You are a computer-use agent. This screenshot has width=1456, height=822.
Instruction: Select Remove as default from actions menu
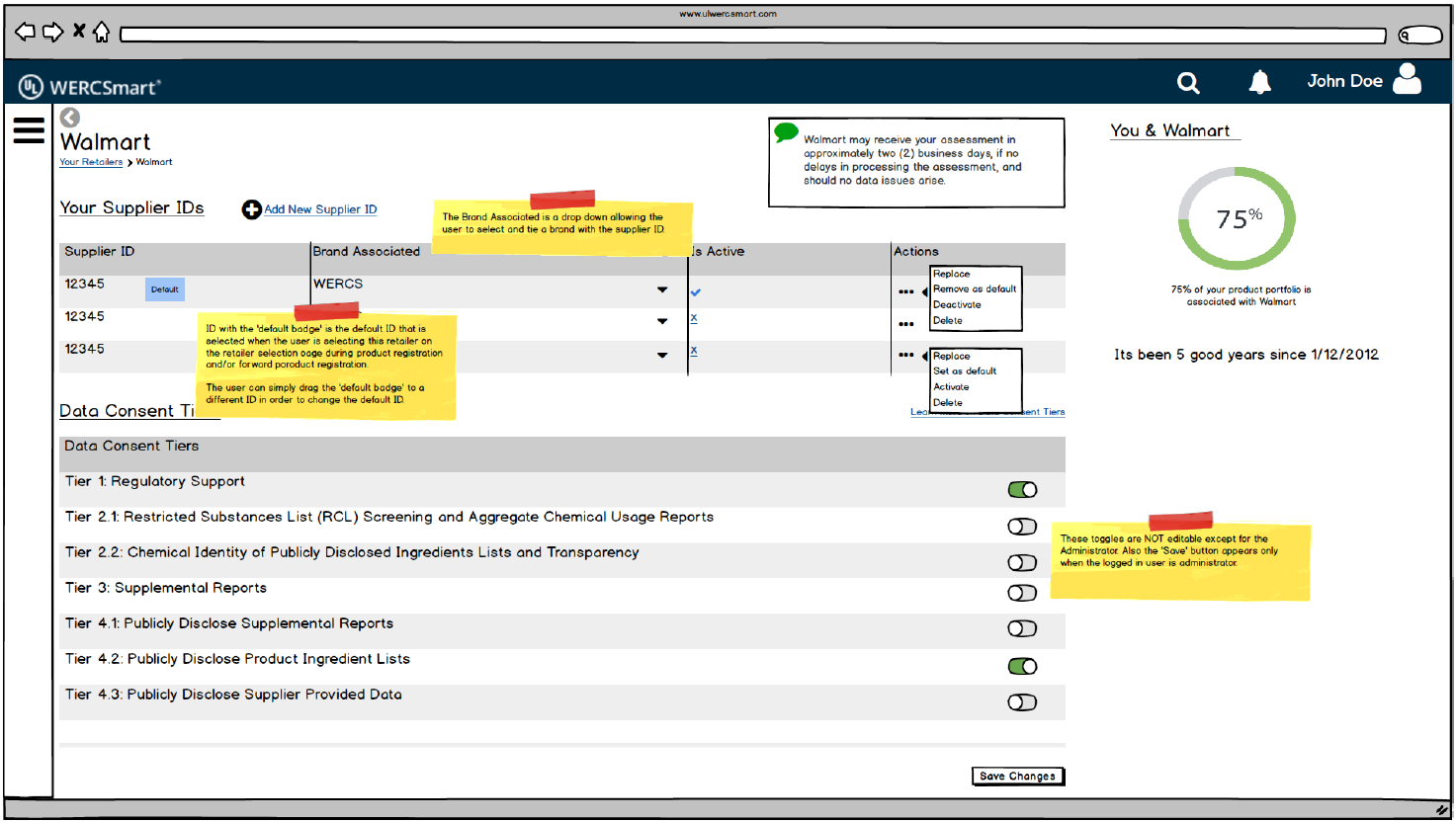pyautogui.click(x=974, y=289)
